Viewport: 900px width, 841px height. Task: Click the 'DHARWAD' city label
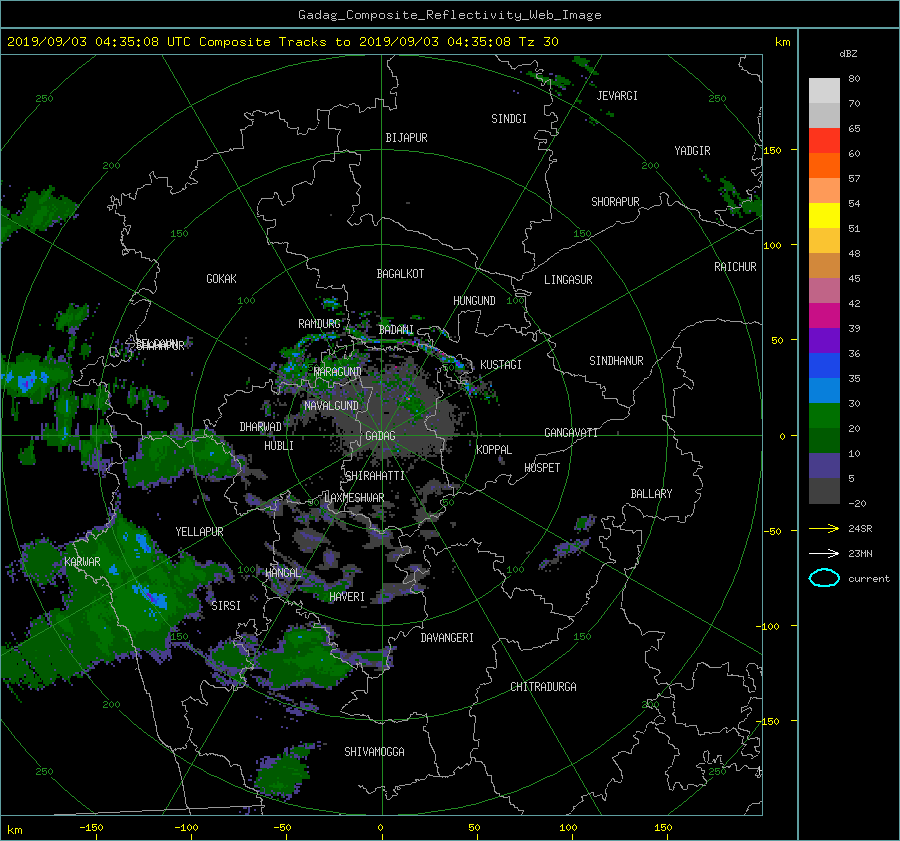point(260,427)
